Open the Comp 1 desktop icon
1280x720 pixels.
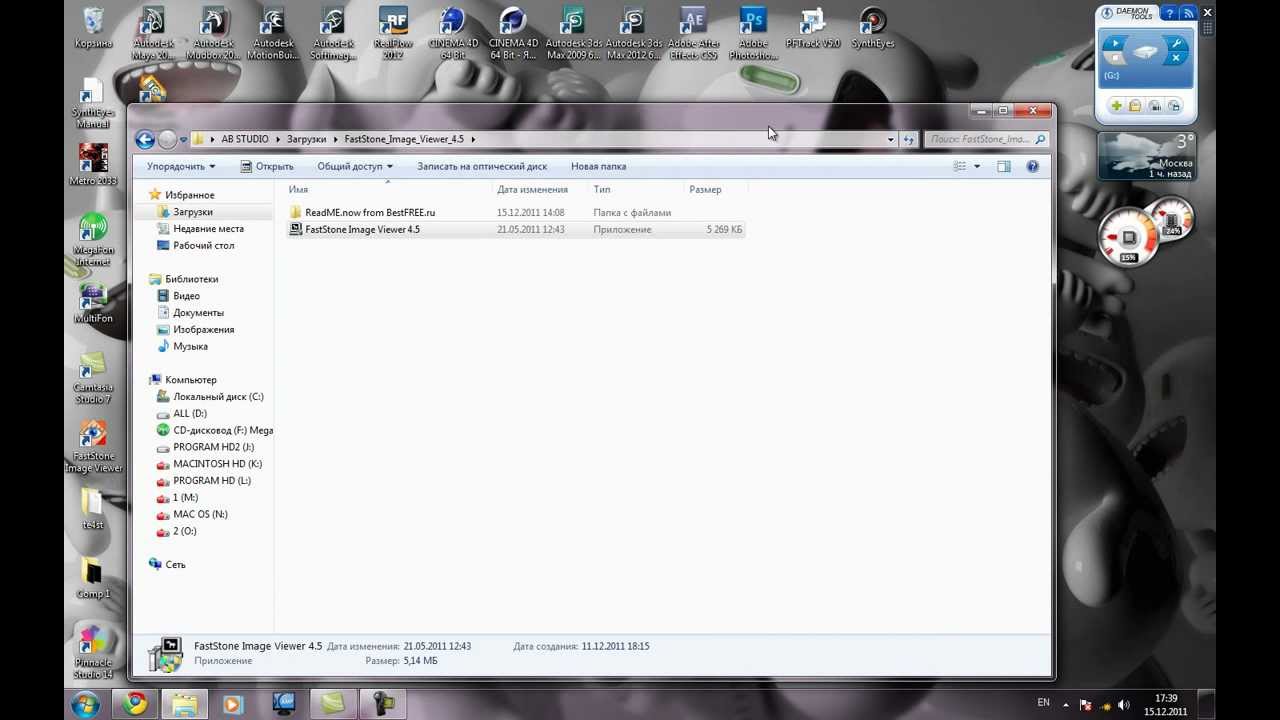click(93, 578)
